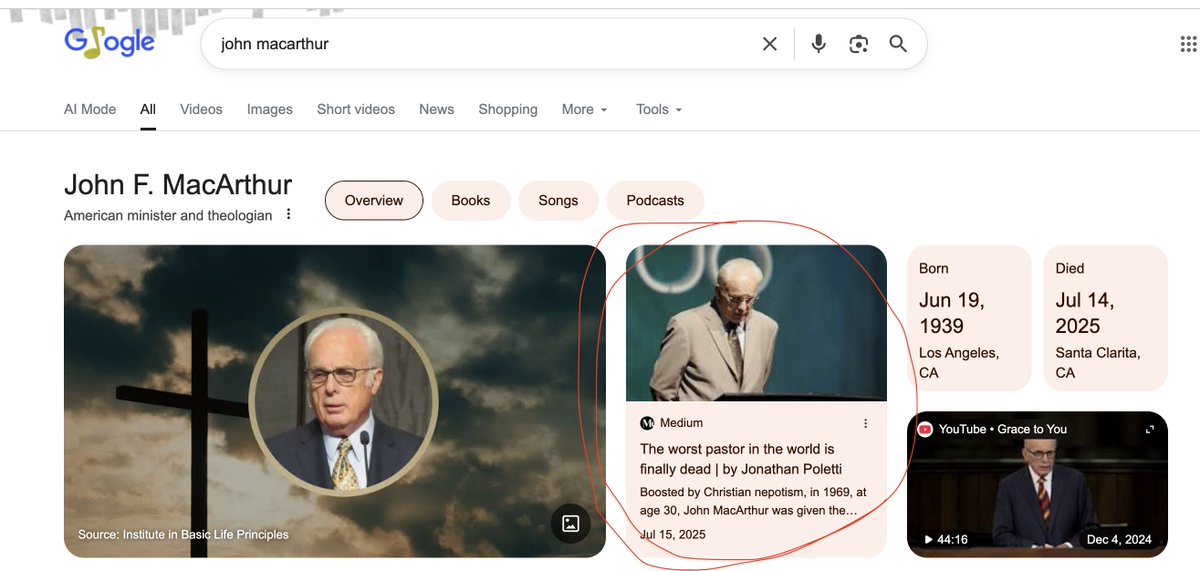Open 'The worst pastor in the world' article link
Image resolution: width=1200 pixels, height=571 pixels.
[x=741, y=459]
